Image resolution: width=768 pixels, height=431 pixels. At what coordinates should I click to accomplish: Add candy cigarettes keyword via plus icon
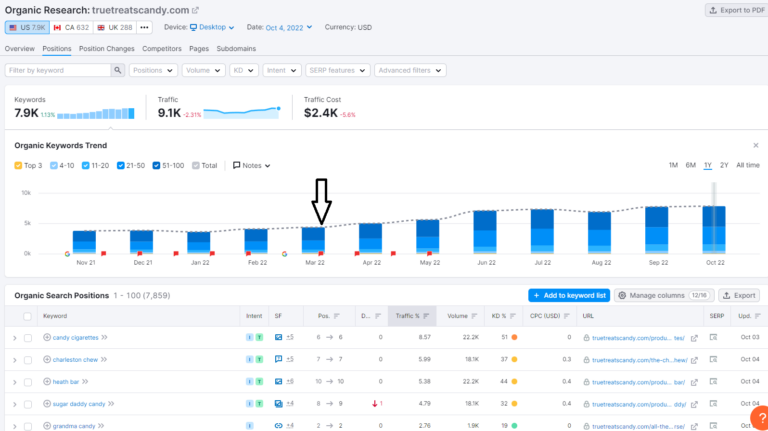47,337
